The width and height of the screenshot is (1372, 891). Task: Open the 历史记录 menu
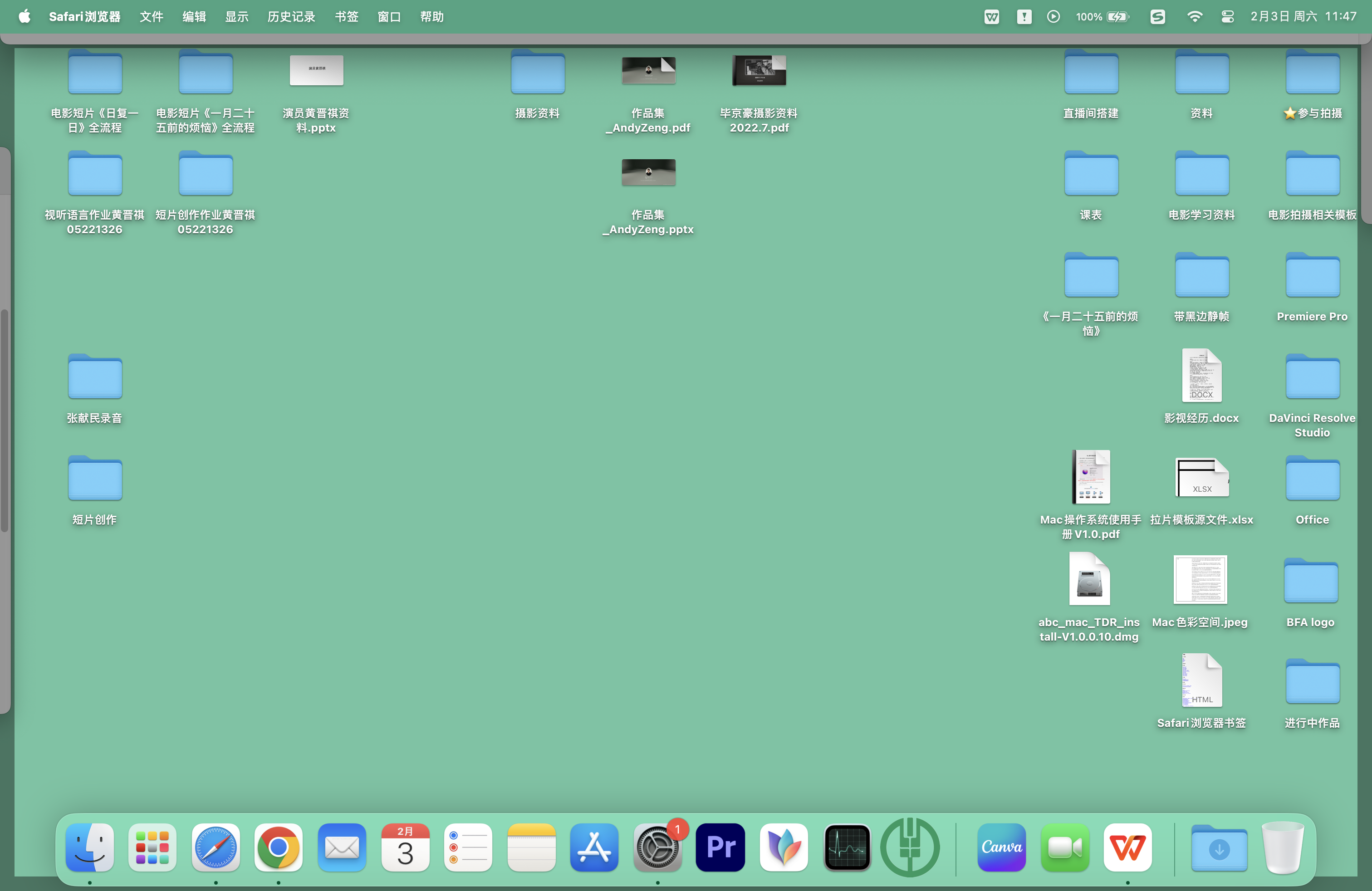[x=291, y=17]
